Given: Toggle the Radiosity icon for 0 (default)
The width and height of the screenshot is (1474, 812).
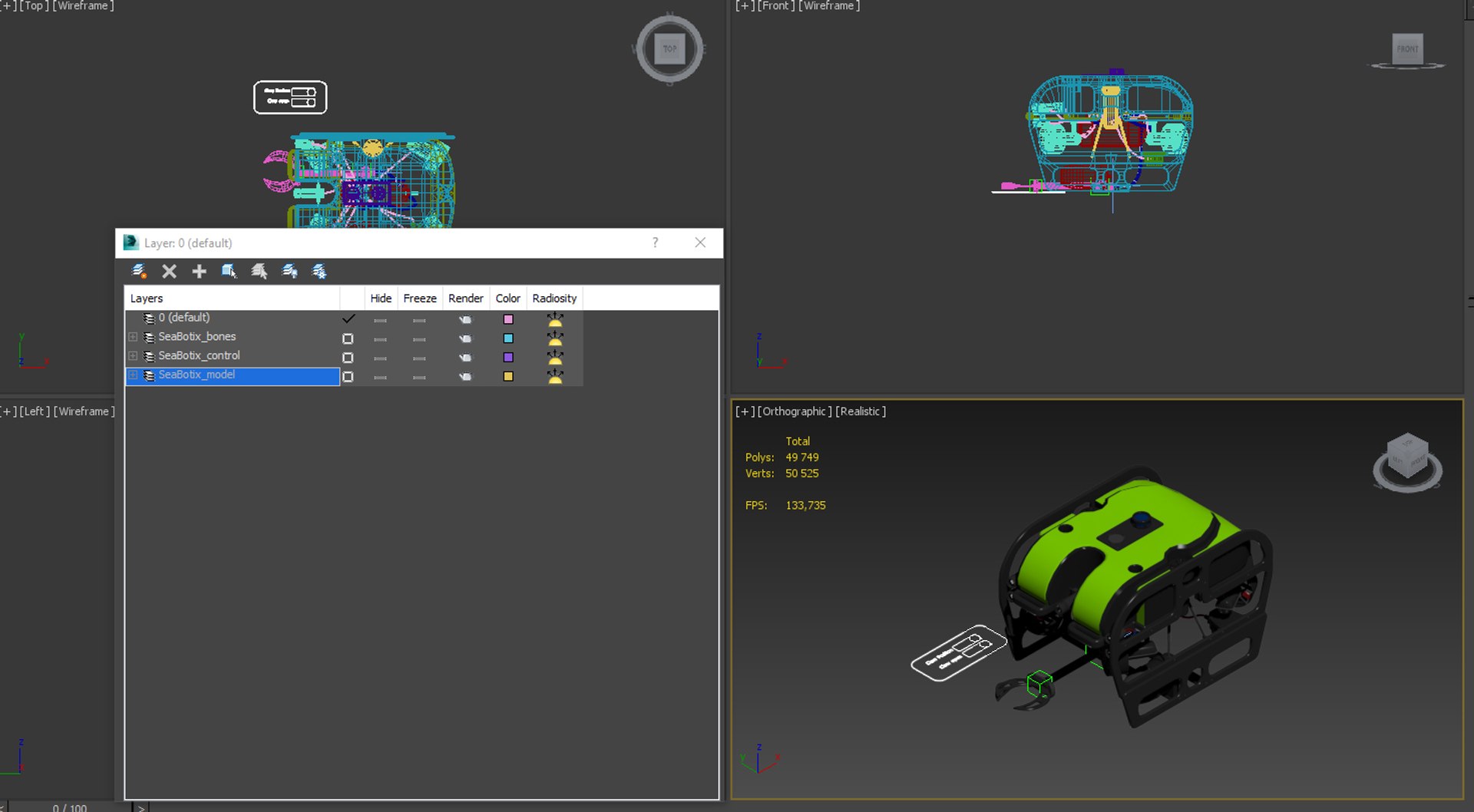Looking at the screenshot, I should click(x=555, y=319).
